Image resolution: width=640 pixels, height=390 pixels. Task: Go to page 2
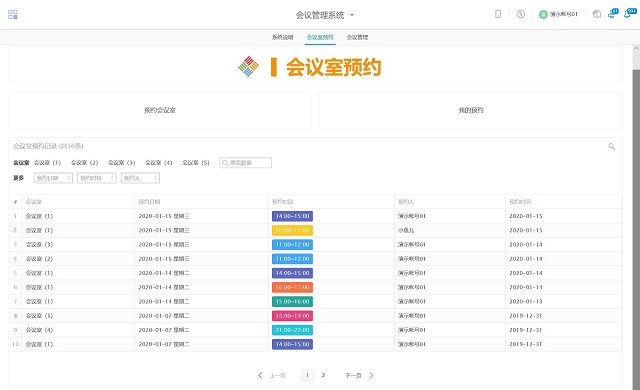click(x=323, y=375)
